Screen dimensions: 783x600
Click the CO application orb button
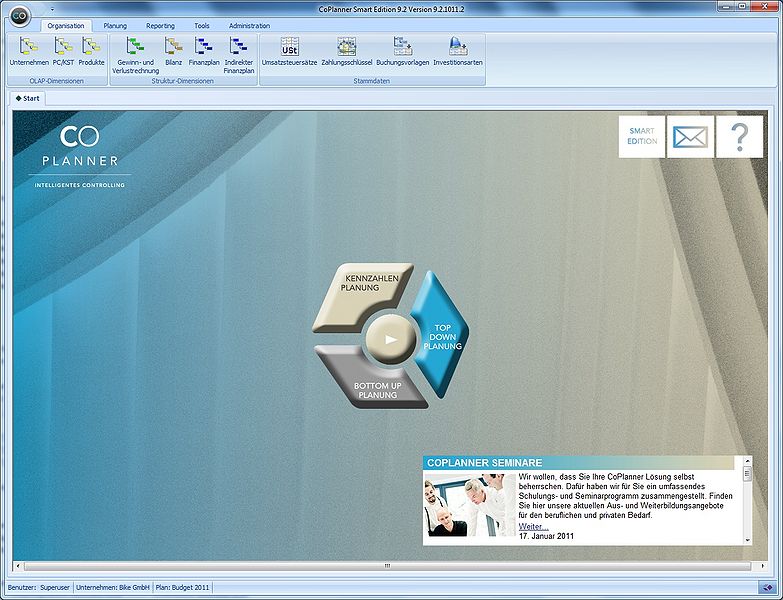[x=20, y=16]
